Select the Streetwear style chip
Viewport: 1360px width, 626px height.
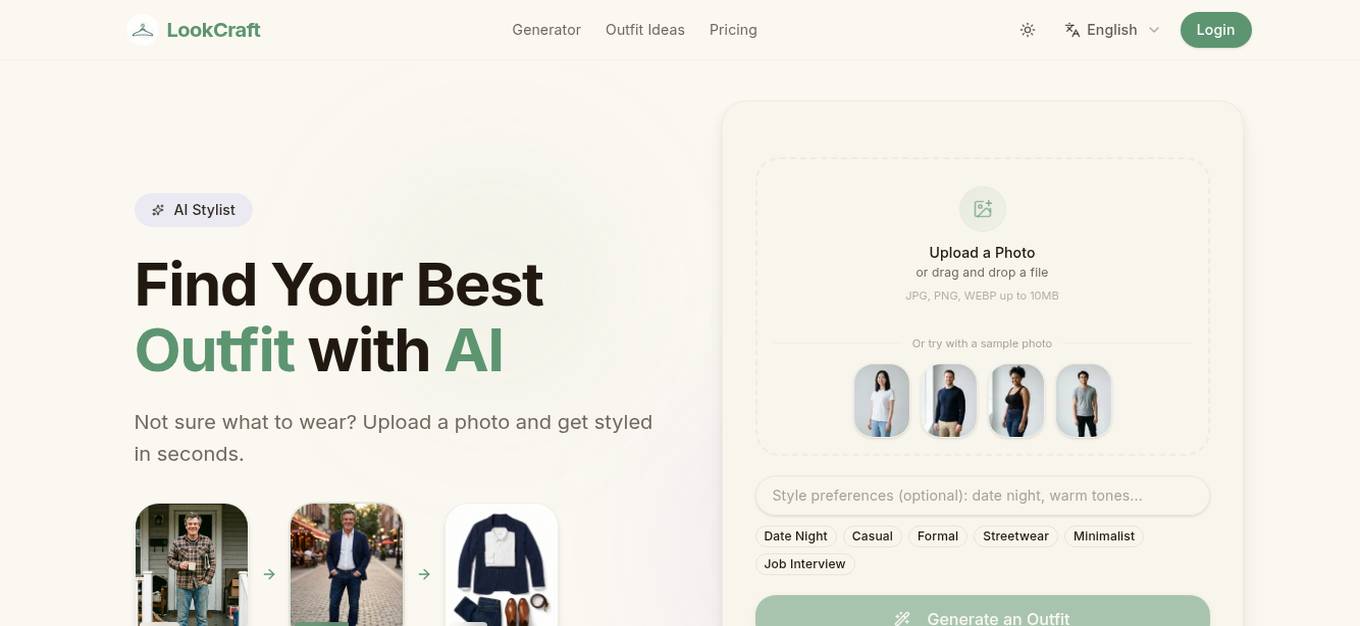(1015, 537)
